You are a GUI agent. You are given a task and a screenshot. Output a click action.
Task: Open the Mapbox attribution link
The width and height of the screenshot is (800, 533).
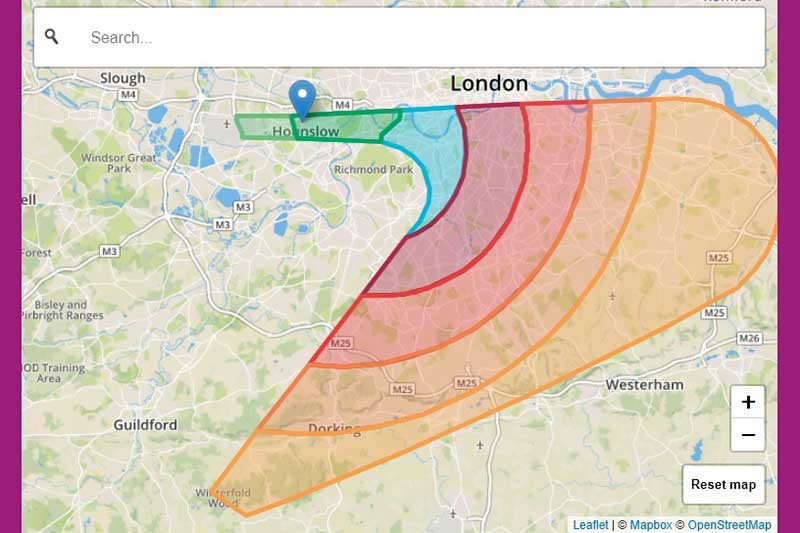point(651,525)
